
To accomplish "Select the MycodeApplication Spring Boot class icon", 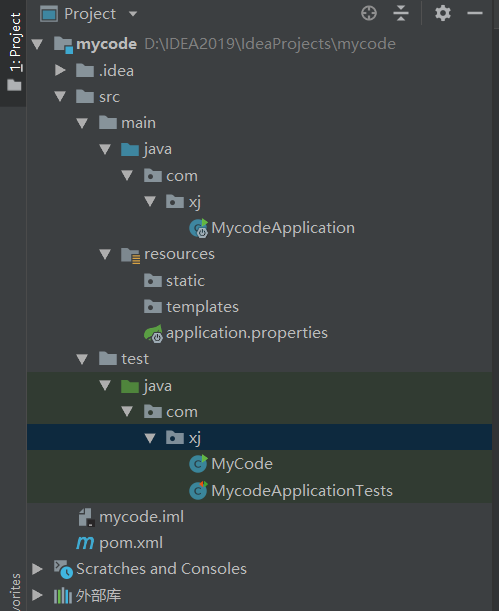I will pos(199,228).
